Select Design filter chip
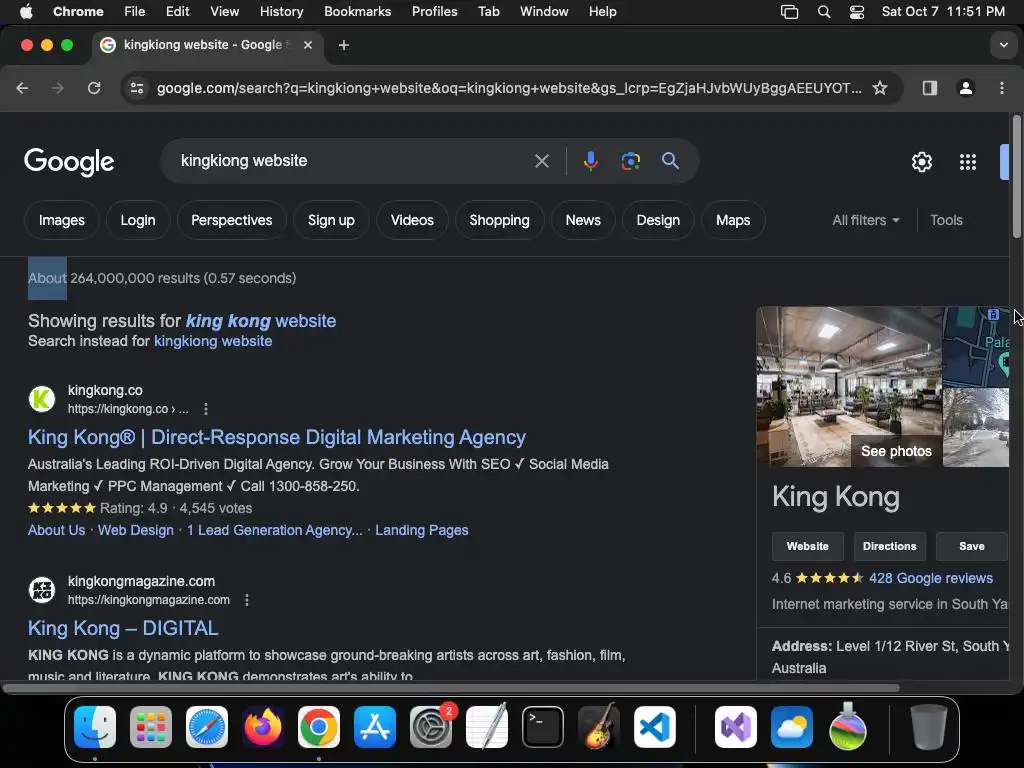Image resolution: width=1024 pixels, height=768 pixels. [658, 220]
